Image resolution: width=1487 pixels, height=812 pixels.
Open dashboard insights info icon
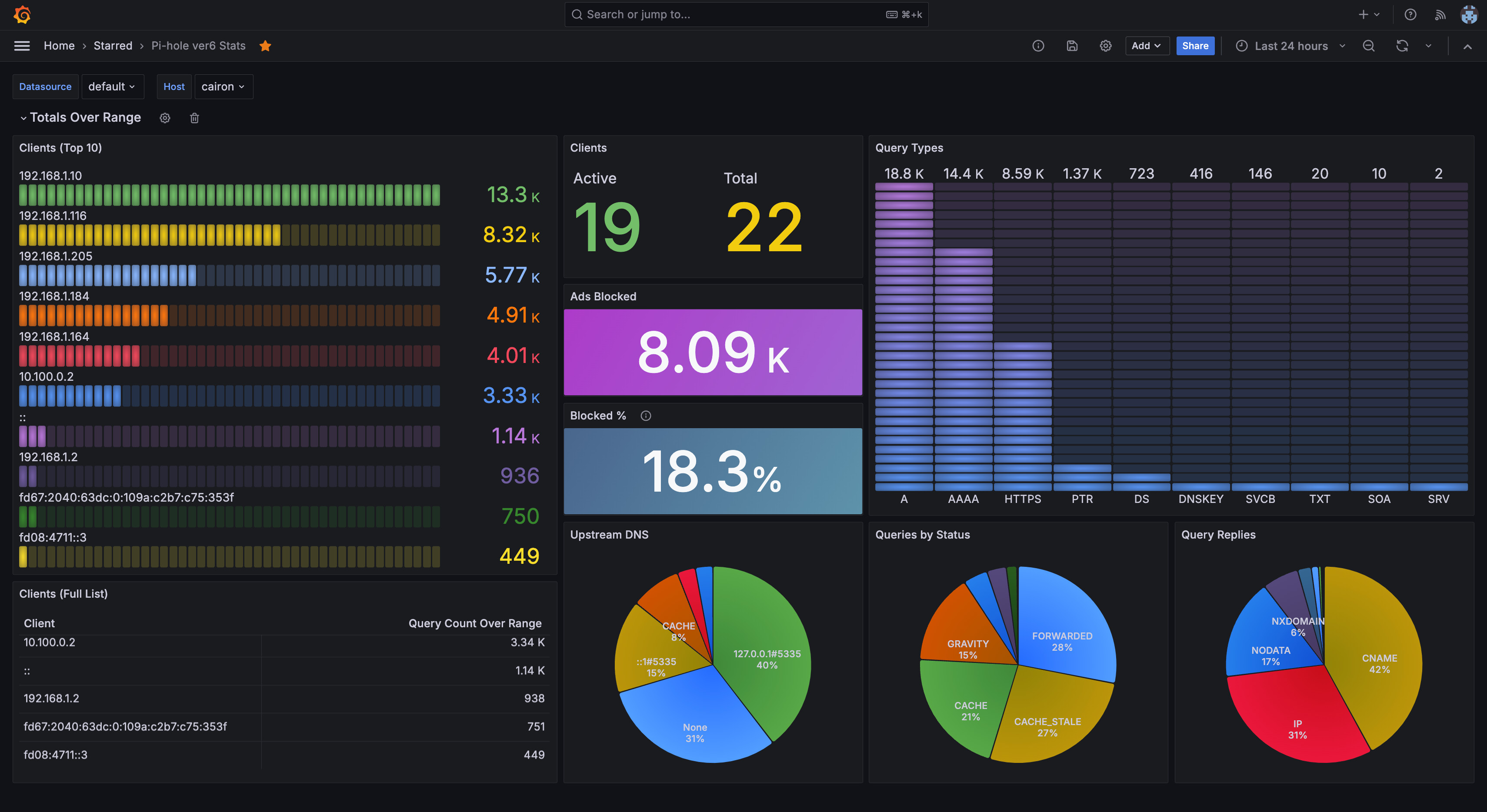1038,46
